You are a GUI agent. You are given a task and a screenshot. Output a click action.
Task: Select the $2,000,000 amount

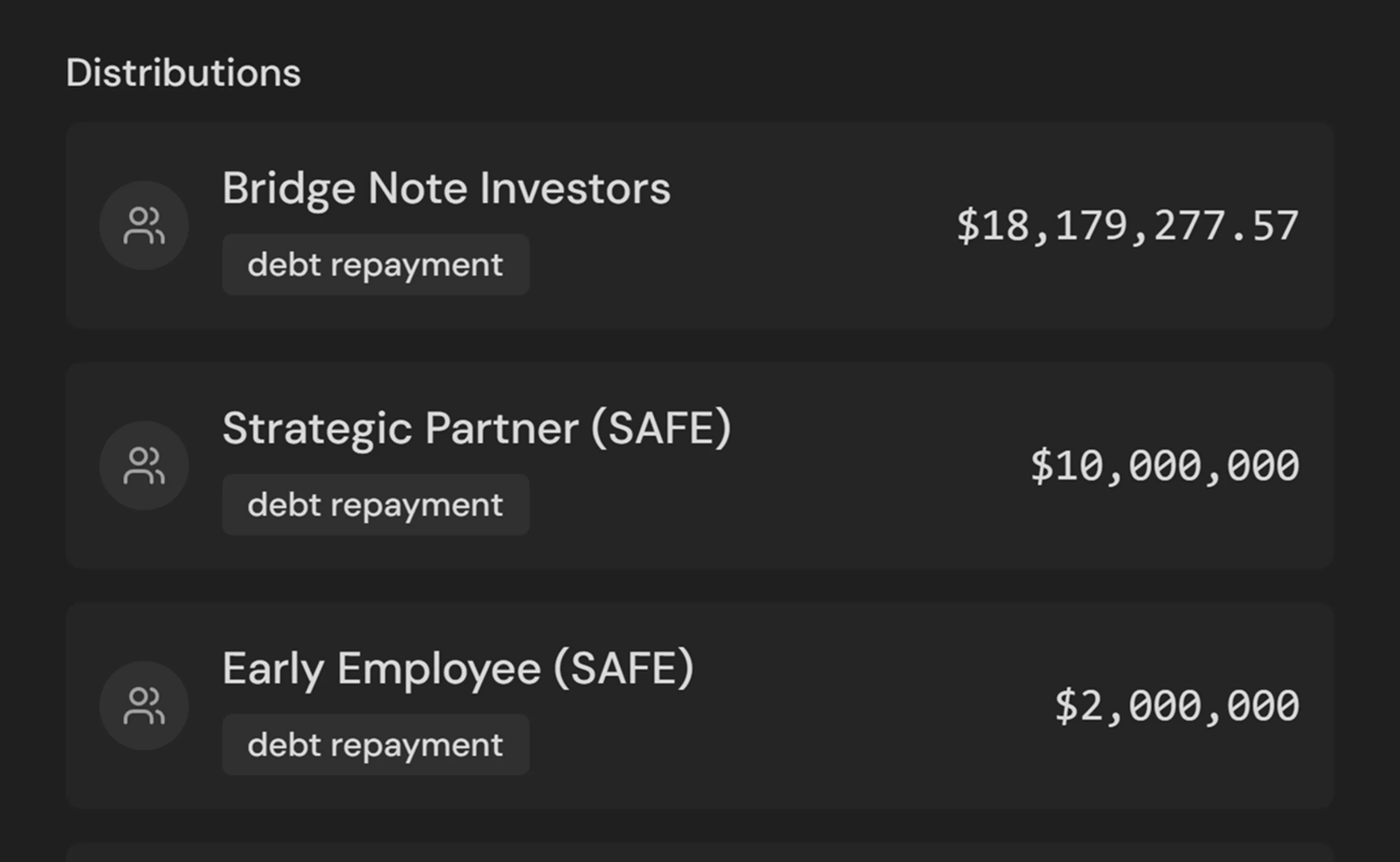click(1177, 706)
